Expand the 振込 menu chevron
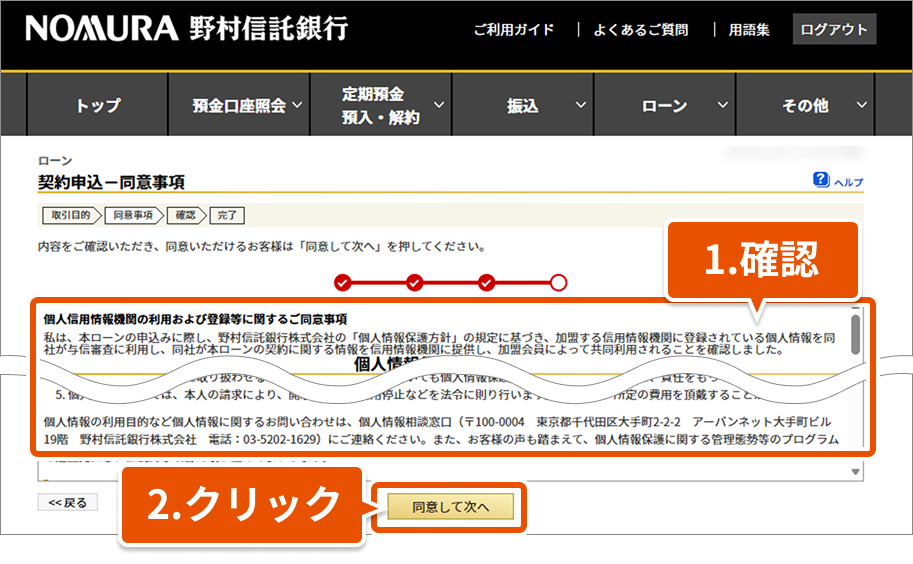The height and width of the screenshot is (564, 913). click(580, 106)
